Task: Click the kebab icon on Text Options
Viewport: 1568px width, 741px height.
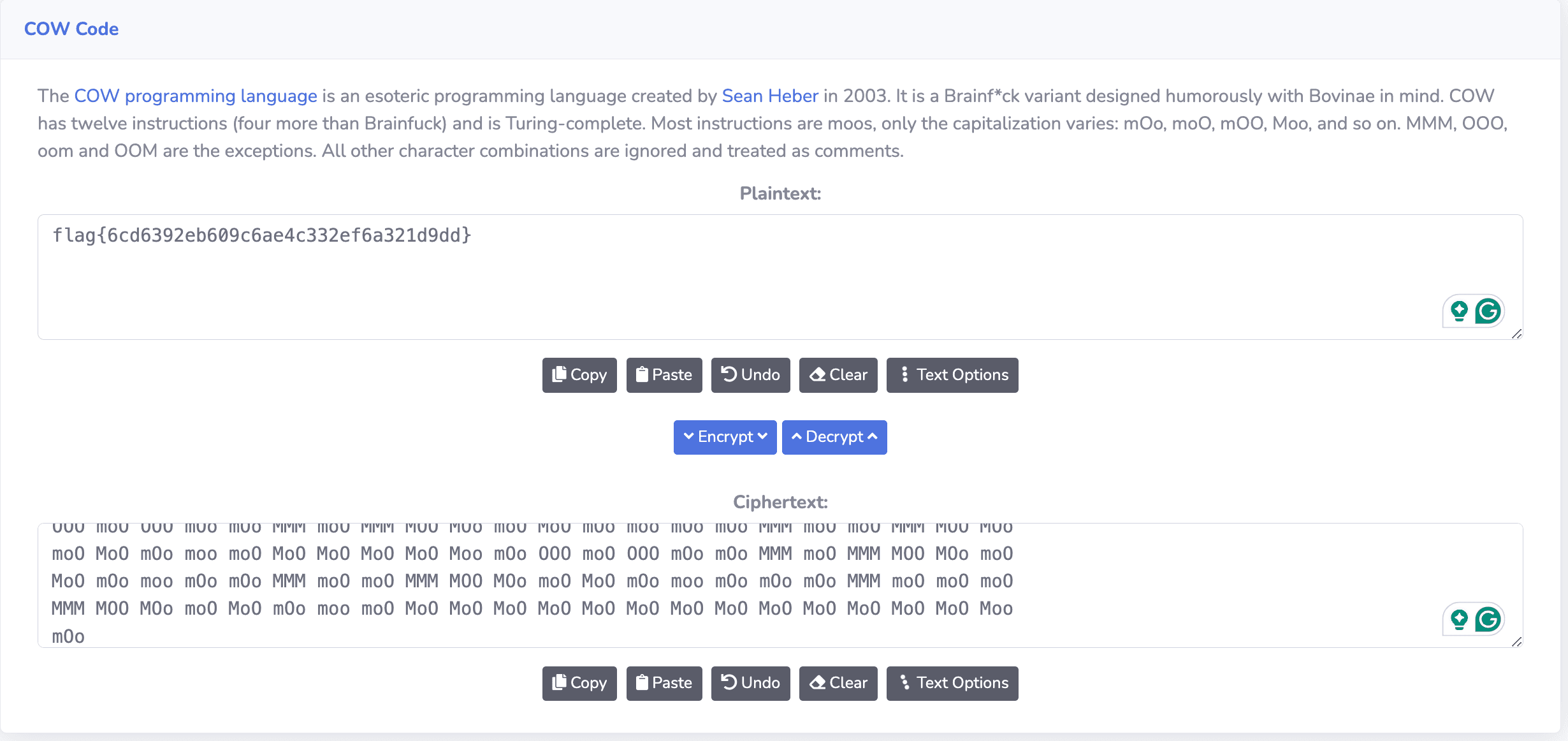Action: (904, 375)
